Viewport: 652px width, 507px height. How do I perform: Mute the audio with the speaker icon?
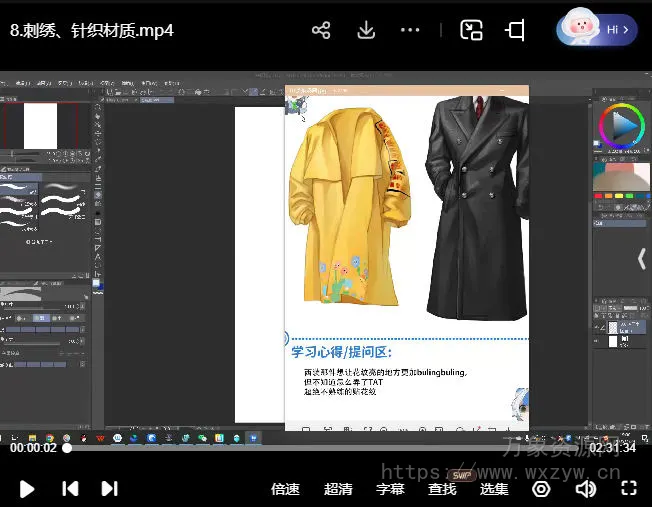point(586,489)
